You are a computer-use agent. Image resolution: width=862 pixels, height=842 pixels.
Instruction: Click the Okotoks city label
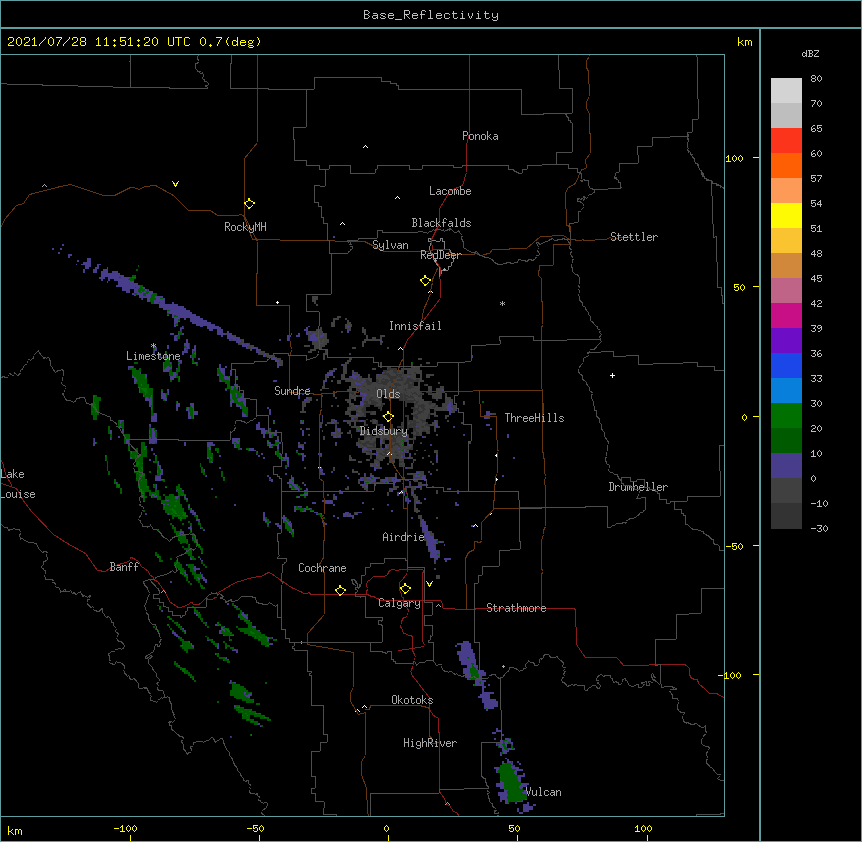[412, 700]
